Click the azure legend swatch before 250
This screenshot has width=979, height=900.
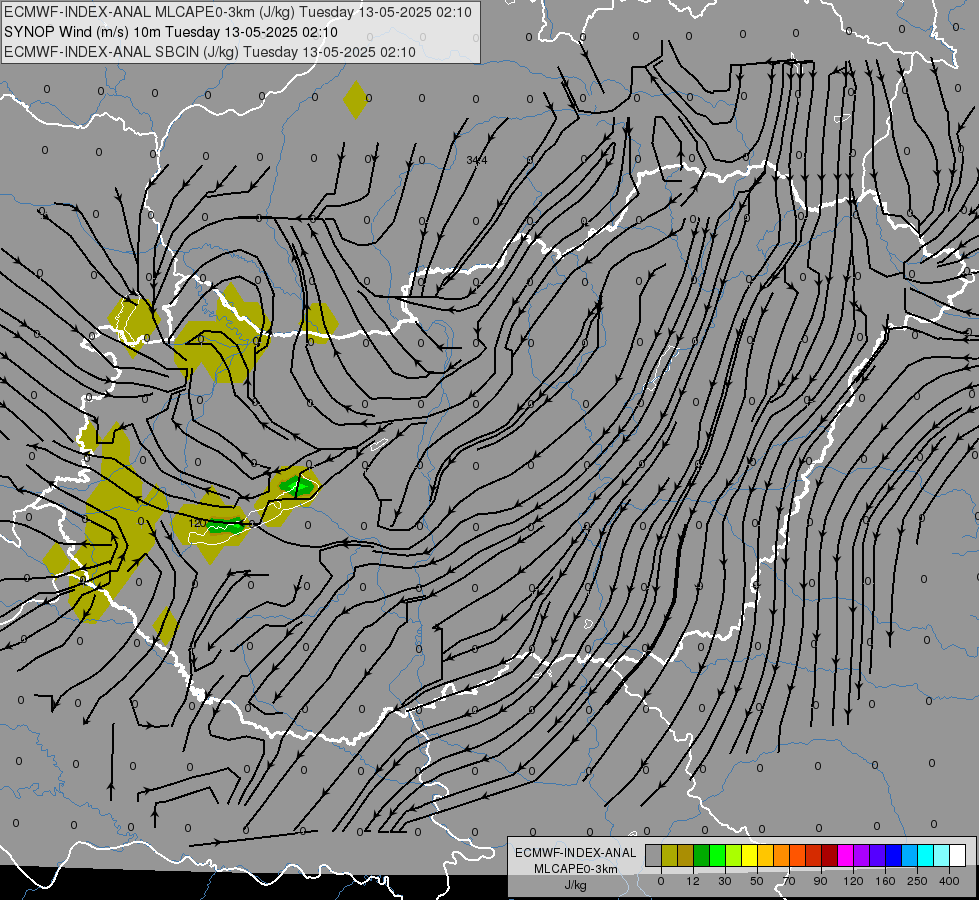pos(910,855)
